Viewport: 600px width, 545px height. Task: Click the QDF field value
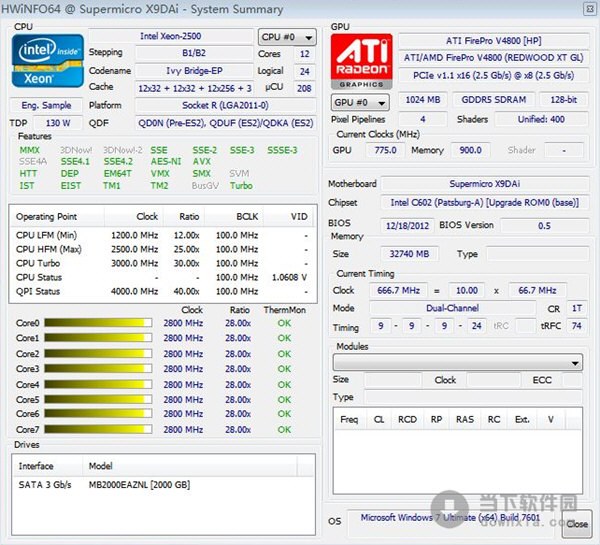pyautogui.click(x=225, y=123)
